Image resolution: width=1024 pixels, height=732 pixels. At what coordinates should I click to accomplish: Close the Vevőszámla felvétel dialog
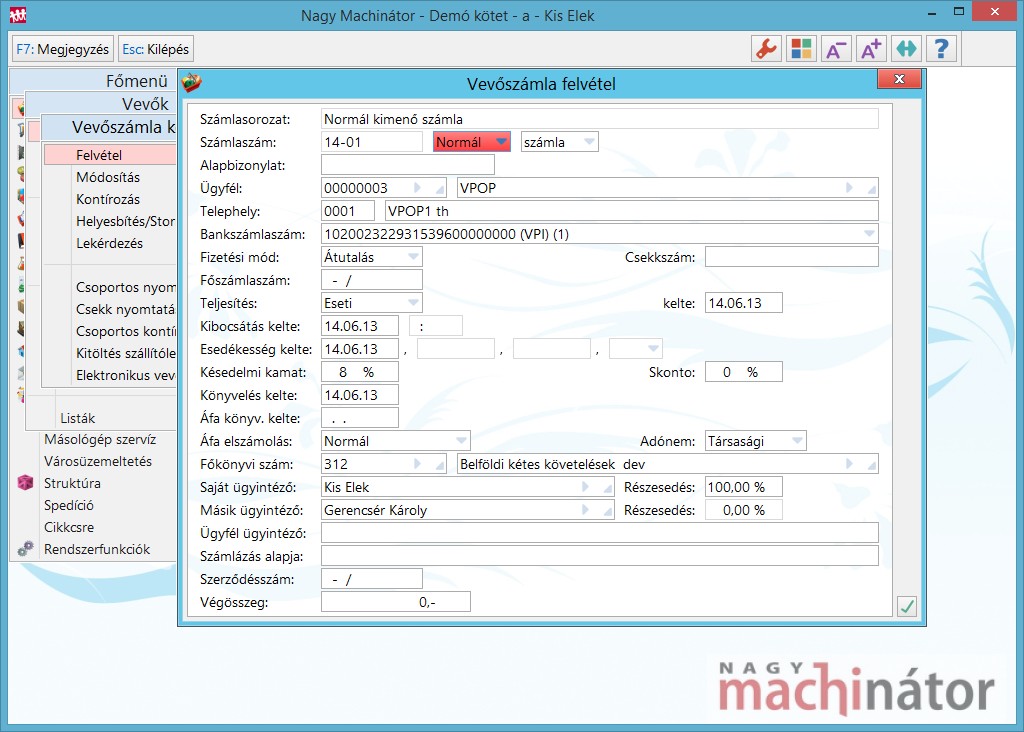(899, 79)
